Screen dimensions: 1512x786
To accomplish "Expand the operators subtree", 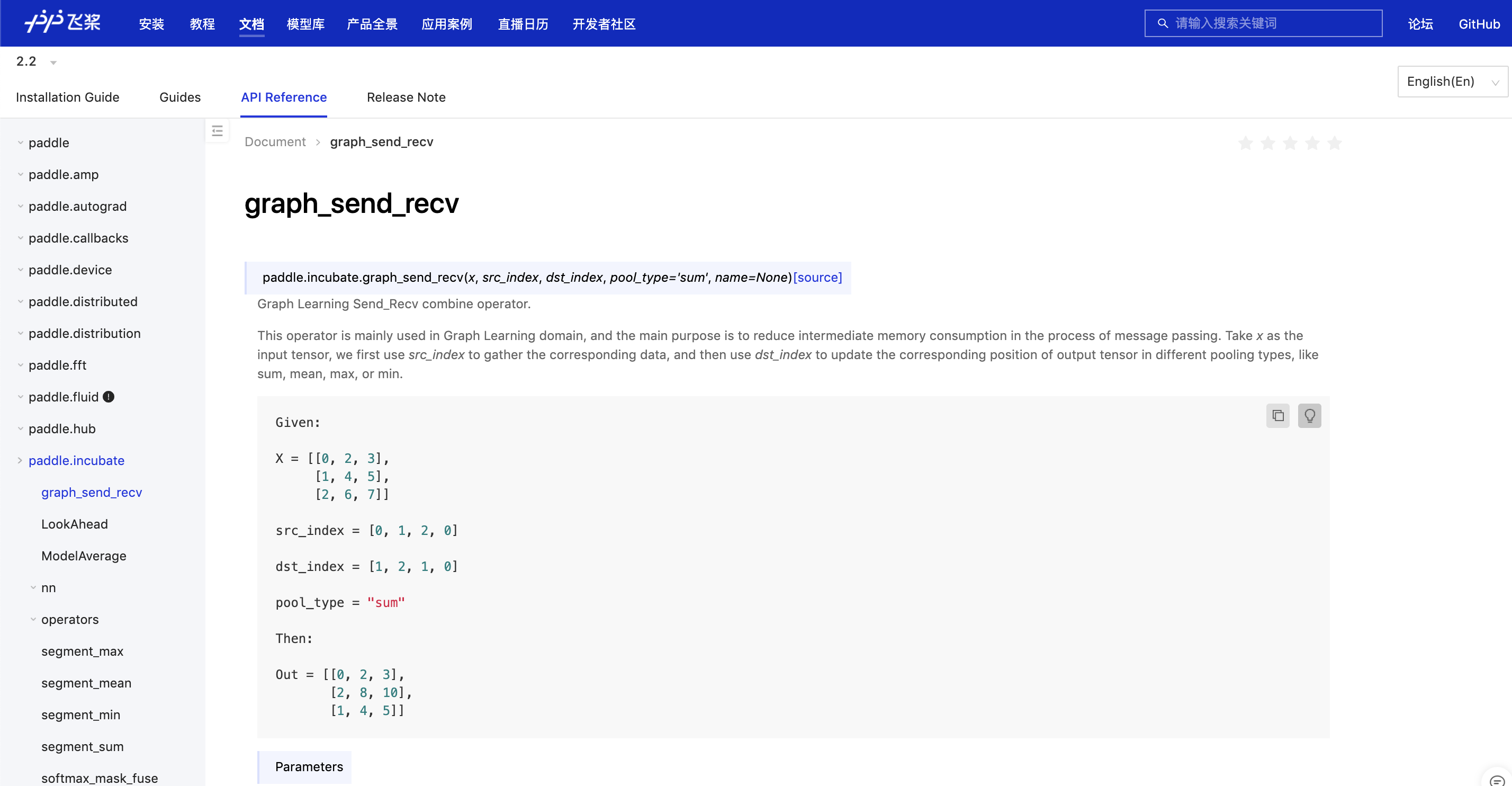I will pos(33,619).
